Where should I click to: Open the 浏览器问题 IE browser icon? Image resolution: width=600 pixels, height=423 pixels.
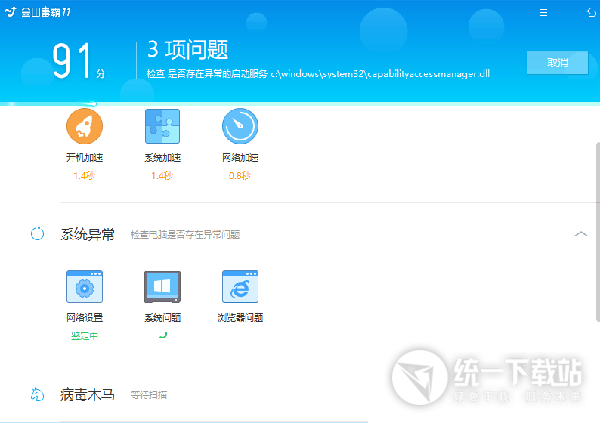click(240, 287)
